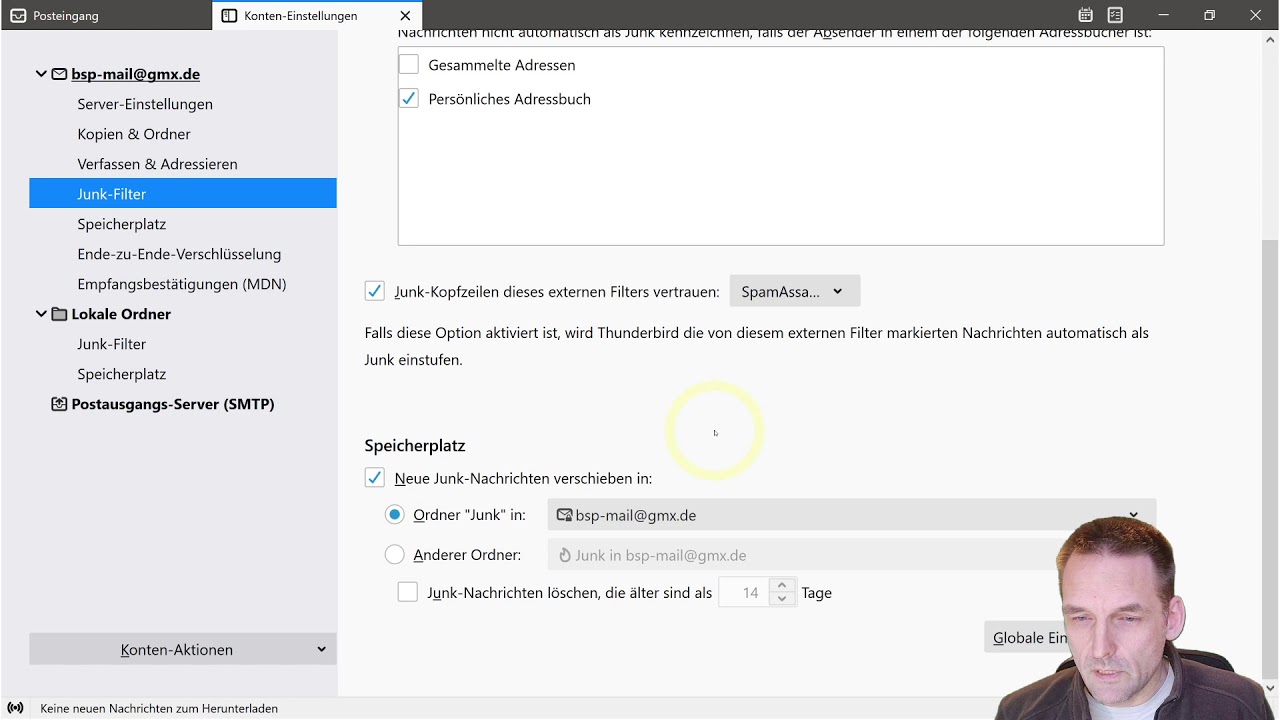The width and height of the screenshot is (1280, 720).
Task: Open the SpamAssassin filter dropdown
Action: pos(794,291)
